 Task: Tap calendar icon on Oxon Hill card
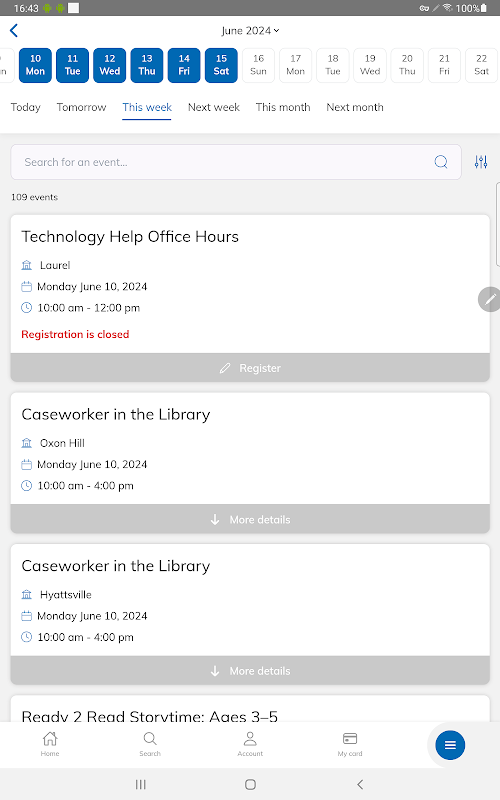tap(27, 464)
